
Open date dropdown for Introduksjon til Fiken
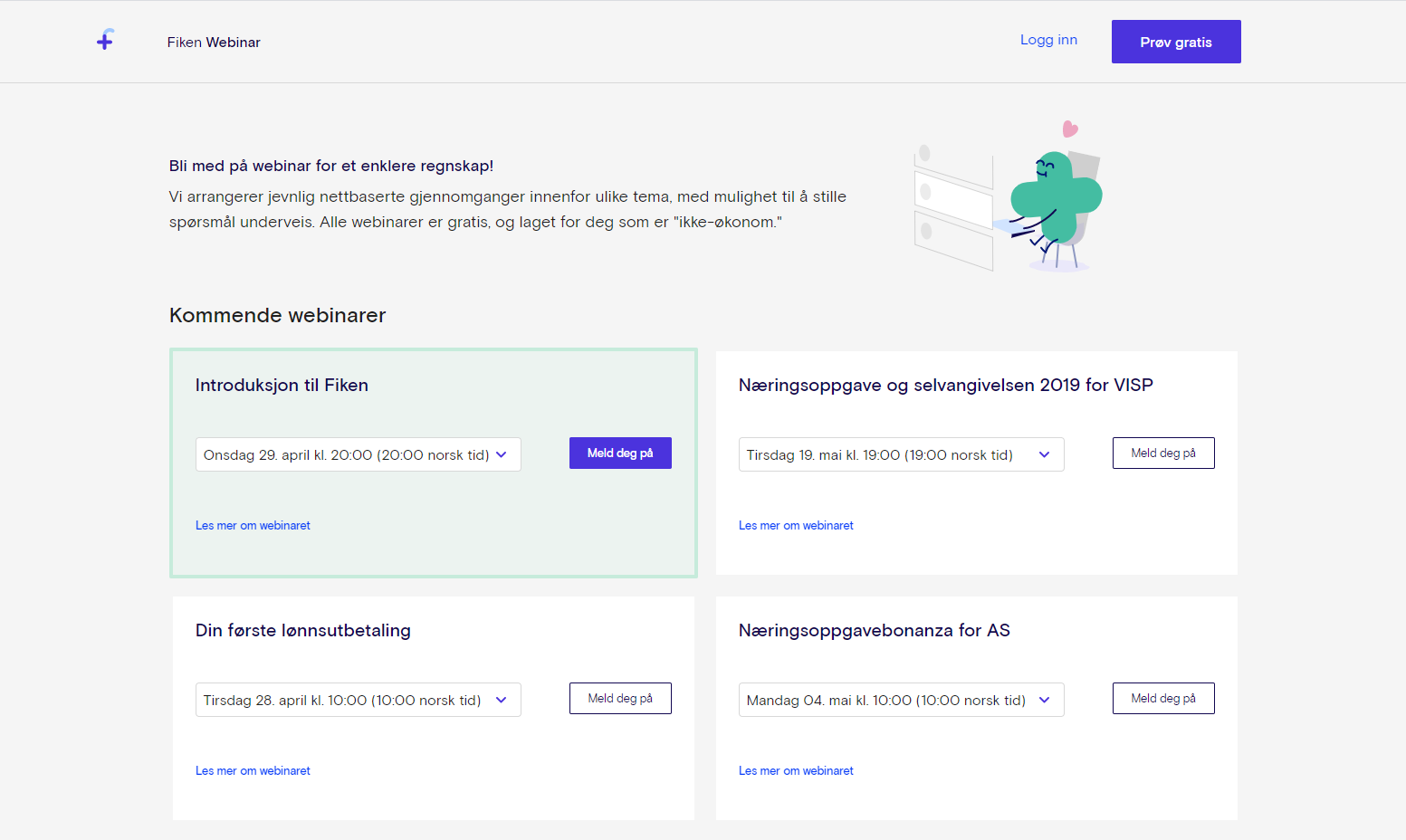[359, 454]
